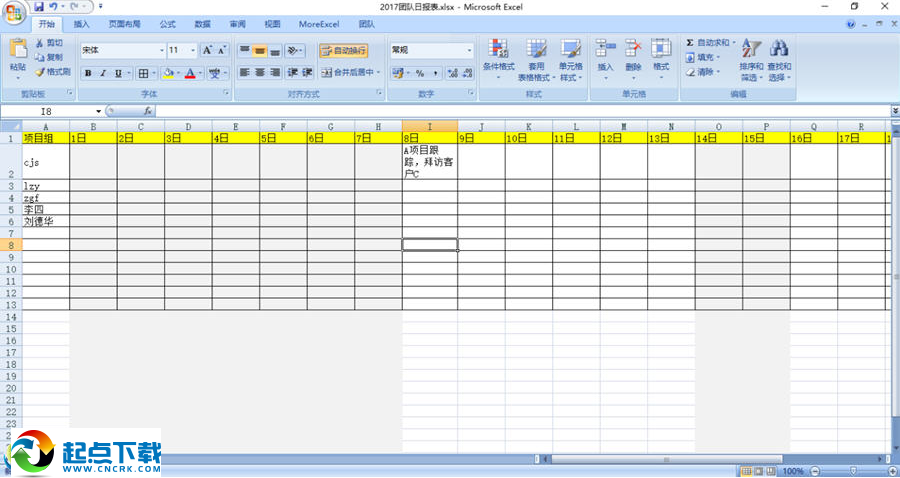This screenshot has width=900, height=478.
Task: Click the Name Box showing I8
Action: [x=48, y=111]
